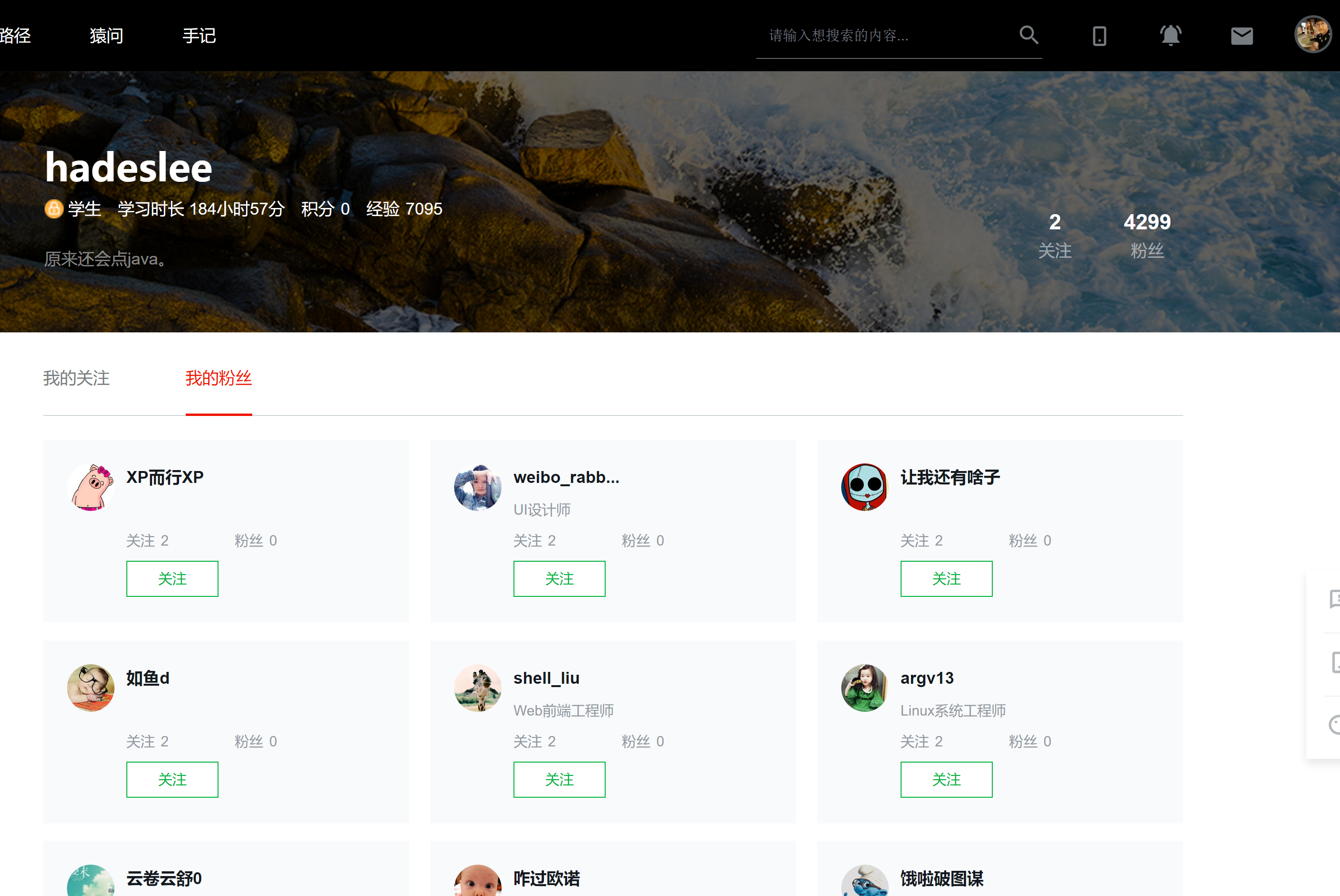The width and height of the screenshot is (1340, 896).
Task: Follow user XP而行XP
Action: coord(172,578)
